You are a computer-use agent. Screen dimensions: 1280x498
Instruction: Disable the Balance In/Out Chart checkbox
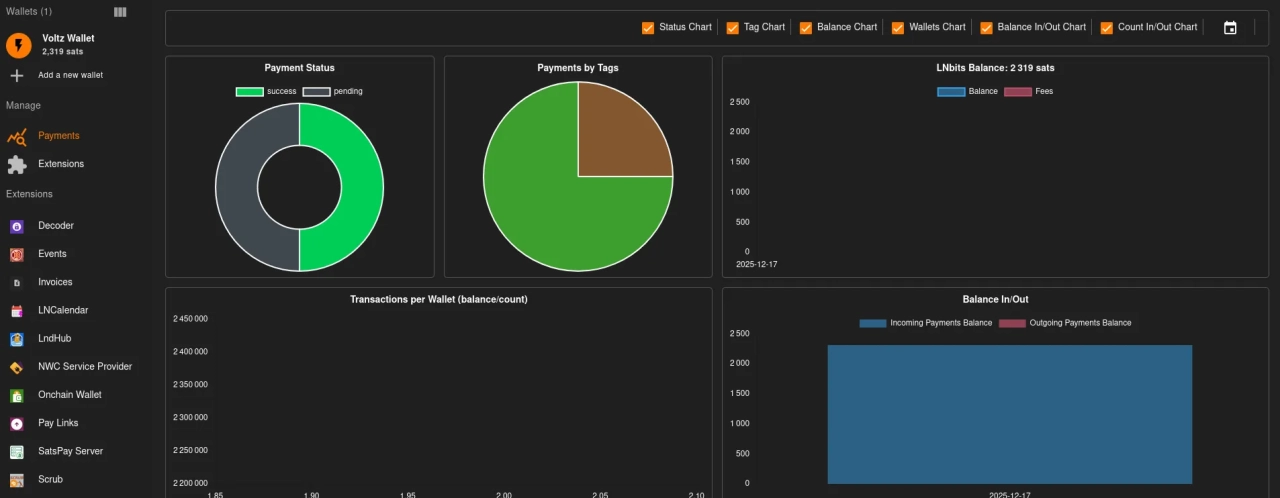point(986,28)
